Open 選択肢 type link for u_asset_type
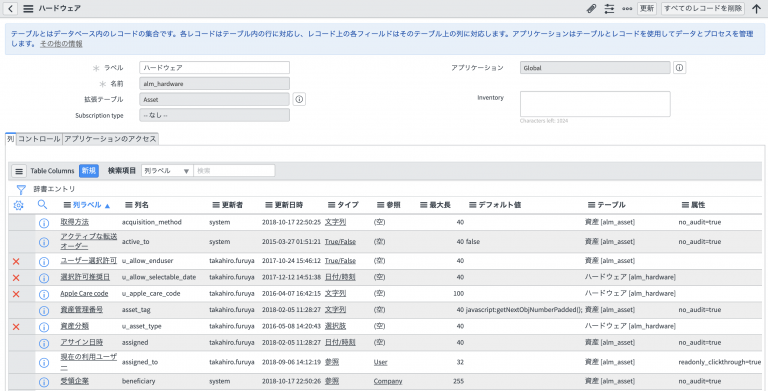Screen dimensions: 768x391 coord(336,326)
